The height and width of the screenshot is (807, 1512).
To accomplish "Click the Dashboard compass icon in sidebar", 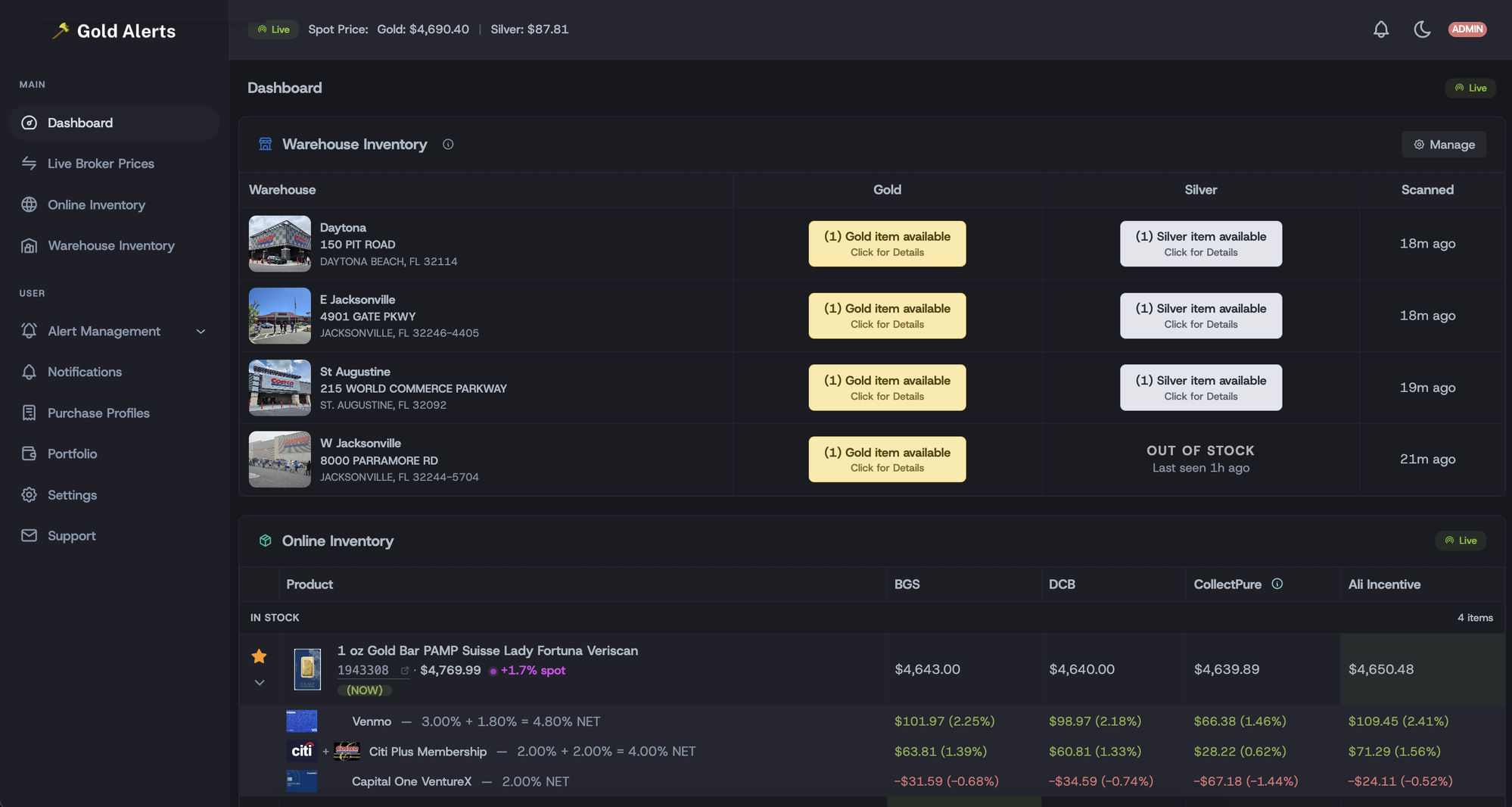I will point(30,123).
